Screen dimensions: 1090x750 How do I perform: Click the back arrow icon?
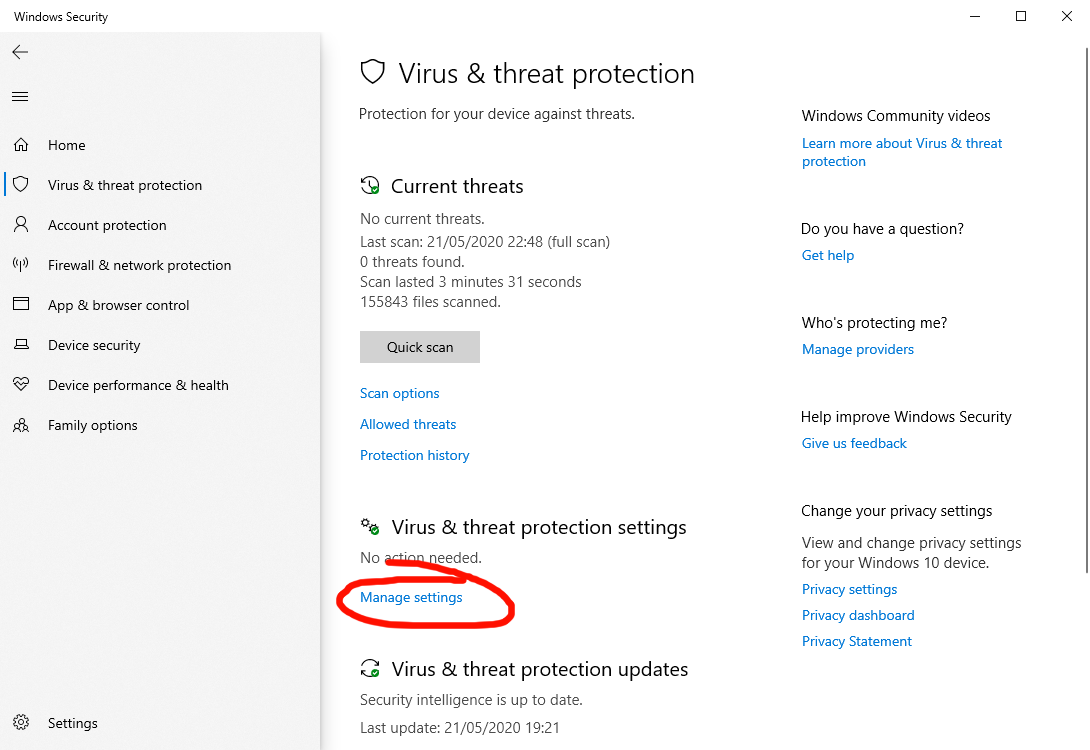pos(20,52)
